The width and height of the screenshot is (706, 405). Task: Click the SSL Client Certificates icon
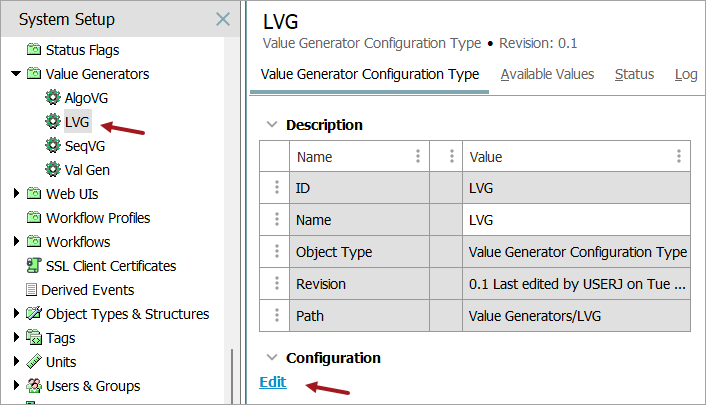[x=34, y=265]
